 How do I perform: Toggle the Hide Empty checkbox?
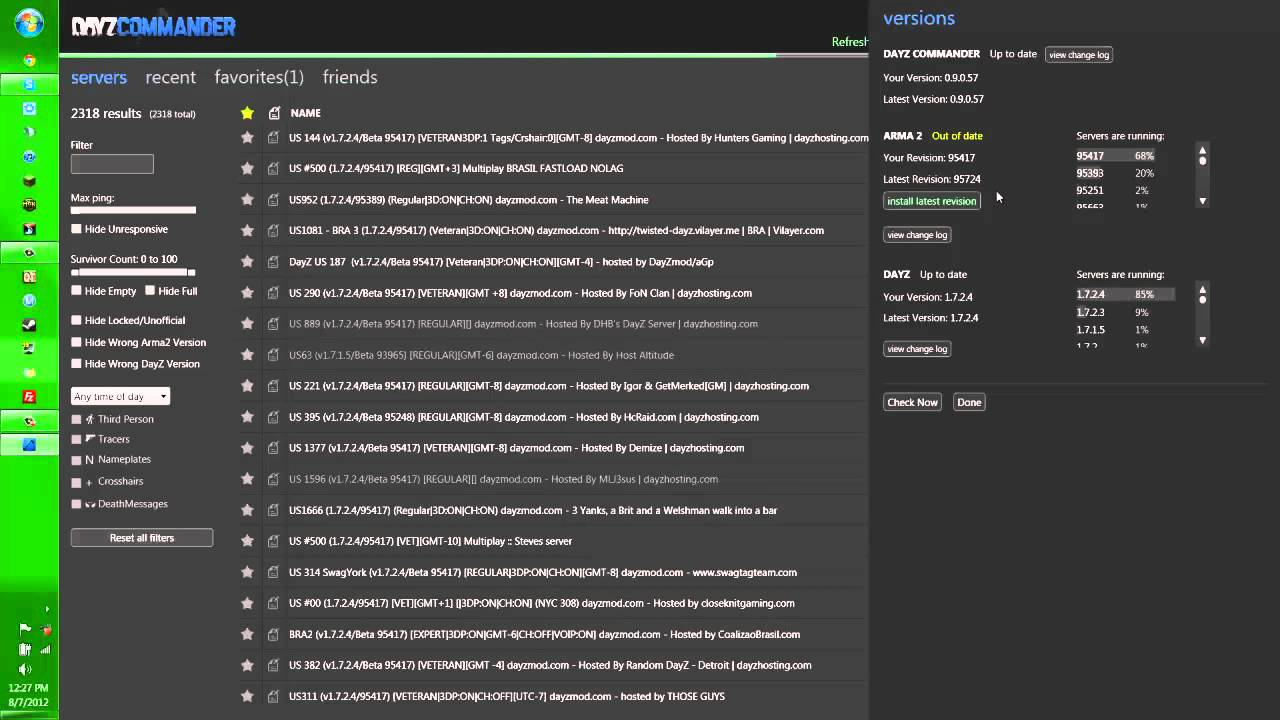pyautogui.click(x=76, y=291)
